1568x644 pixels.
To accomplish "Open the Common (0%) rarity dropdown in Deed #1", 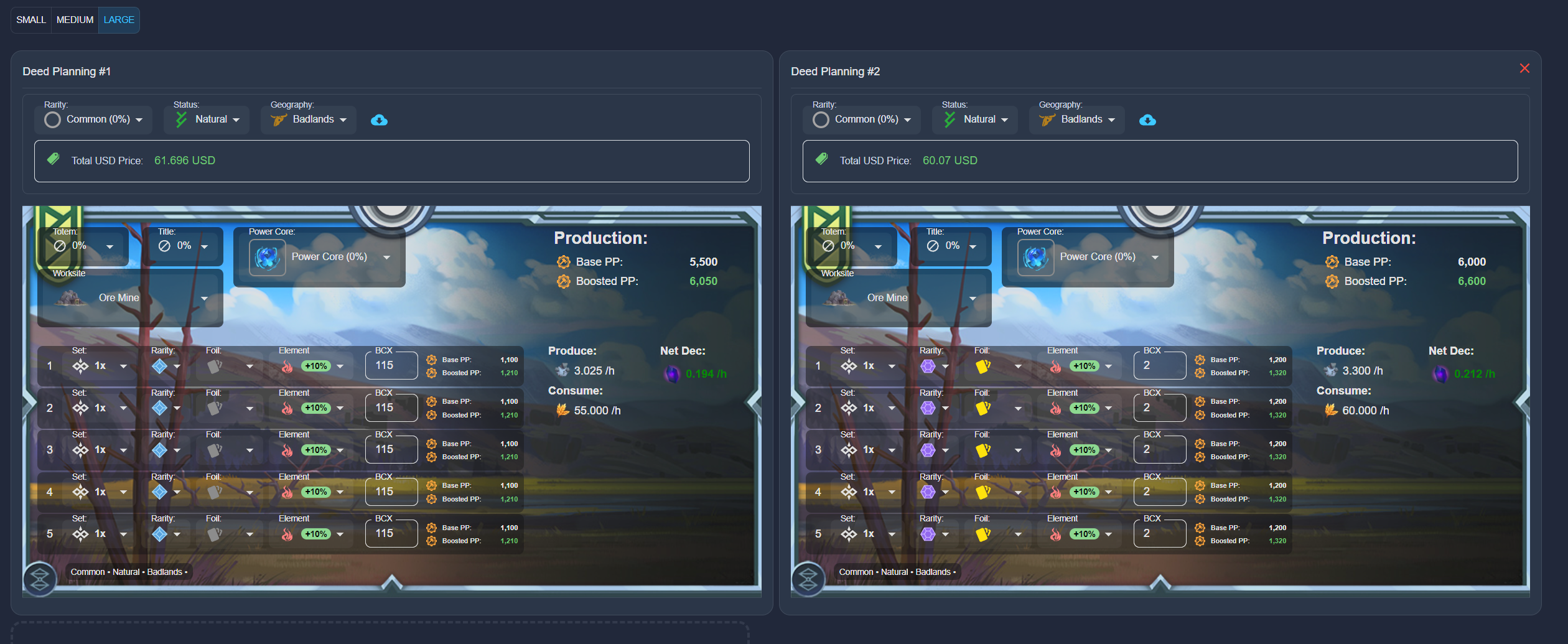I will tap(93, 119).
